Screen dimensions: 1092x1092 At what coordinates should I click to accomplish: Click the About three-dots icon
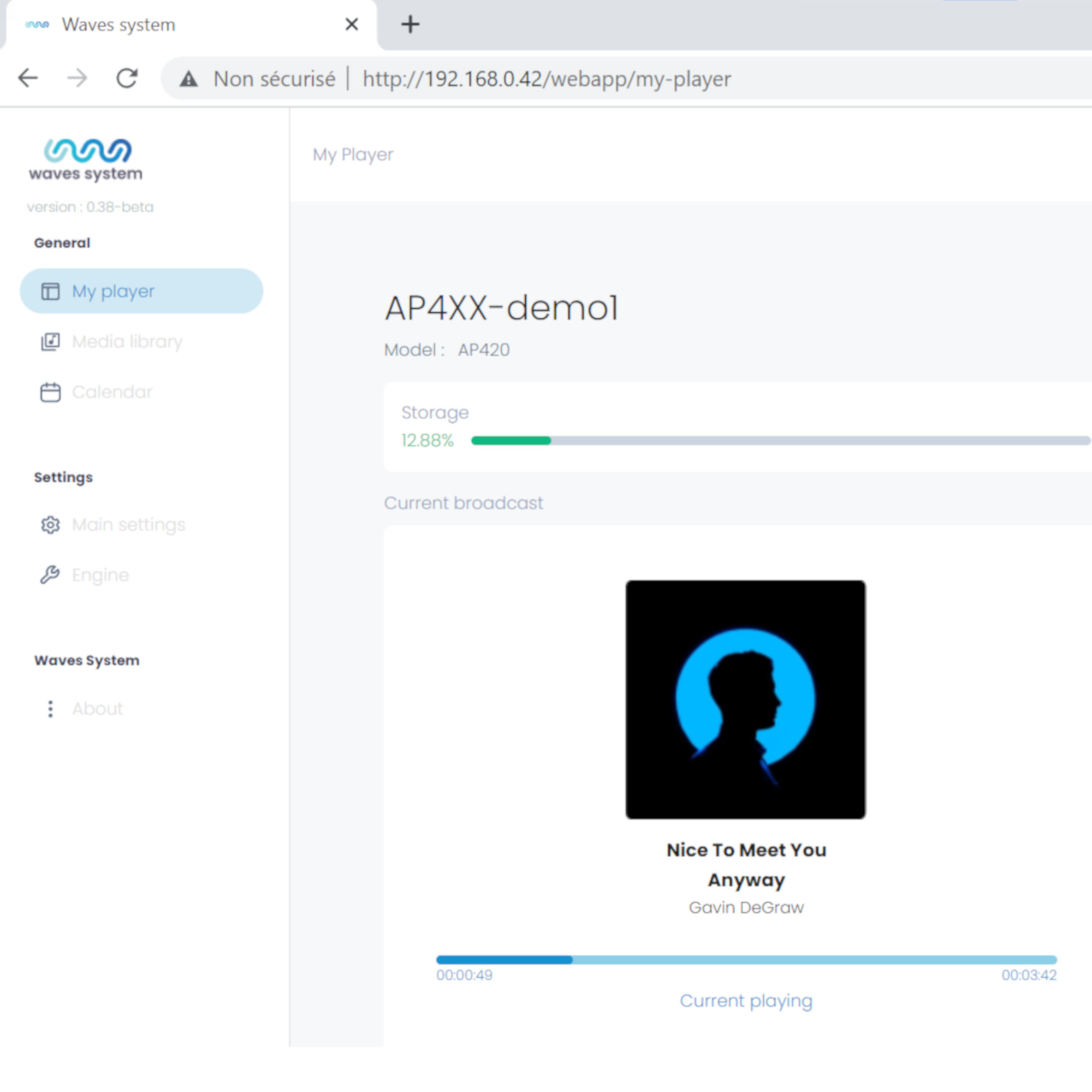pos(50,708)
